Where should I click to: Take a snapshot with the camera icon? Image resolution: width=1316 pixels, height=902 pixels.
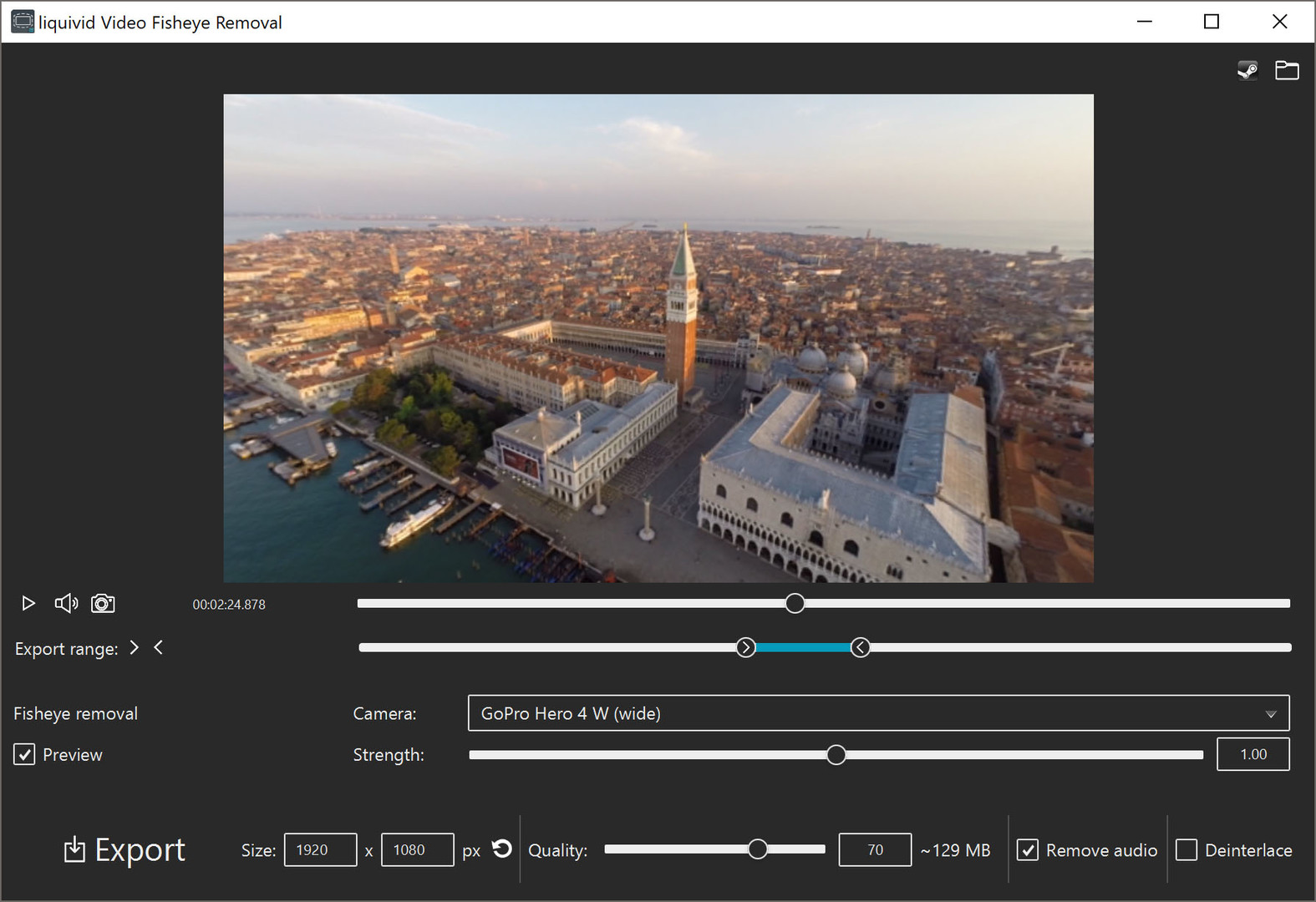click(x=103, y=603)
